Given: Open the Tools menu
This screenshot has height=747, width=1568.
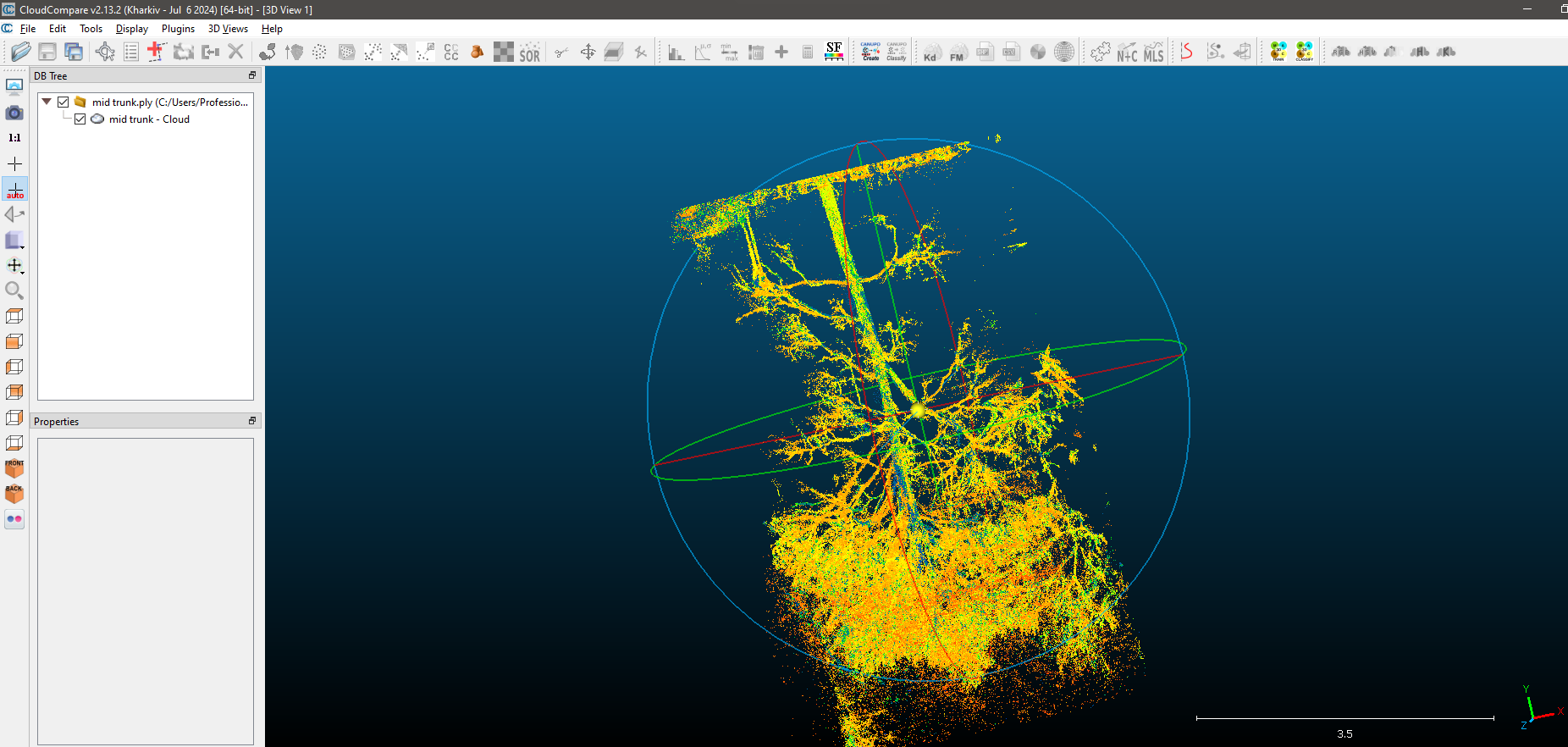Looking at the screenshot, I should 91,29.
